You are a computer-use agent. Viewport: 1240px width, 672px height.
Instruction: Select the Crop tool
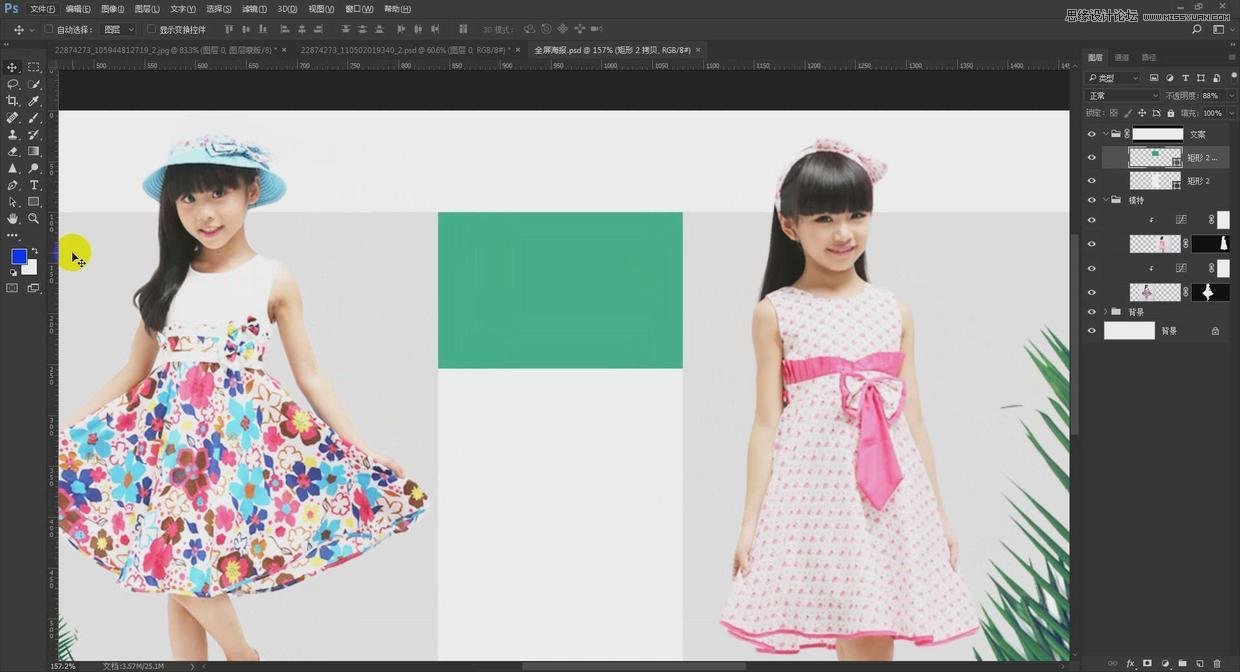pyautogui.click(x=13, y=101)
